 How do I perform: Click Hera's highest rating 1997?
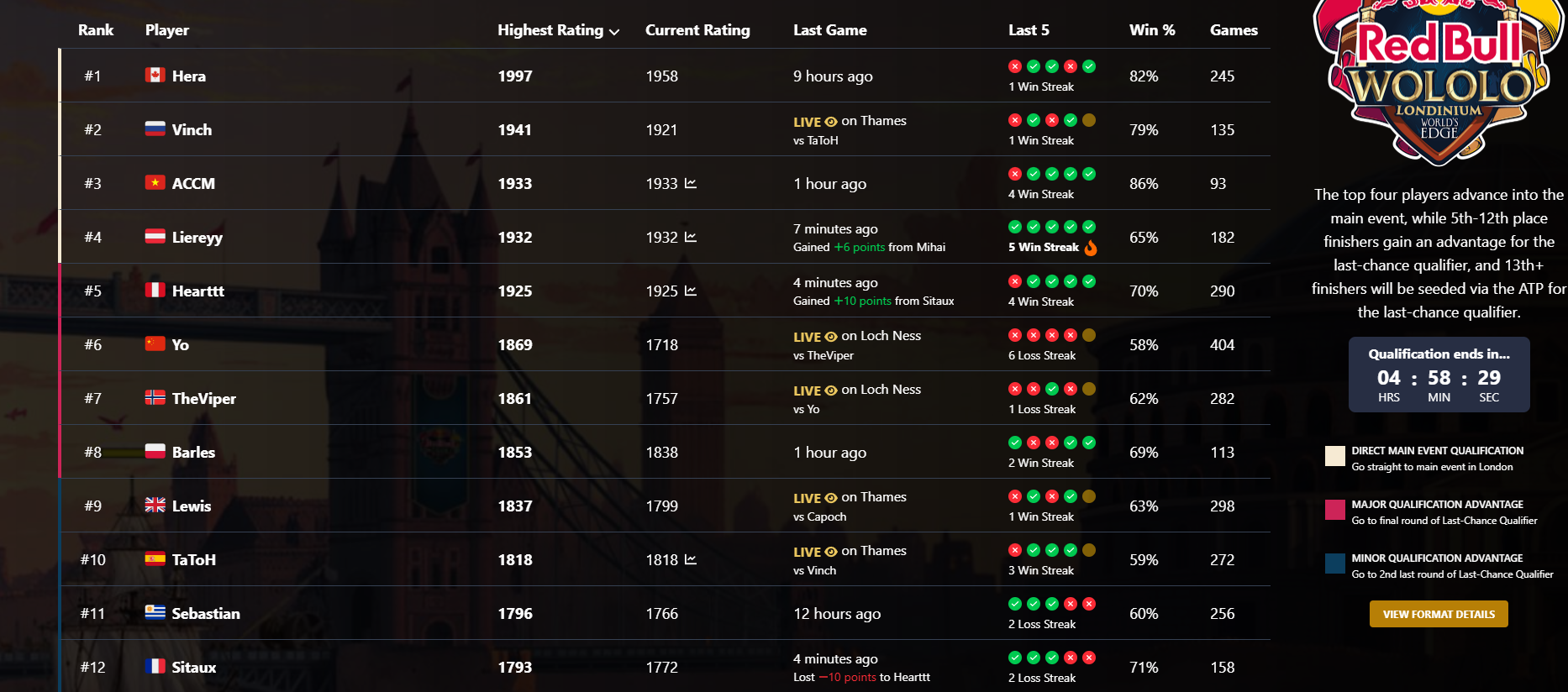515,76
